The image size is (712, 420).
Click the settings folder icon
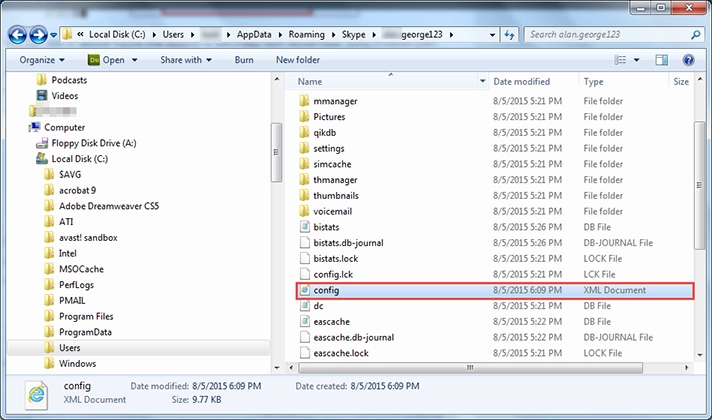point(304,148)
